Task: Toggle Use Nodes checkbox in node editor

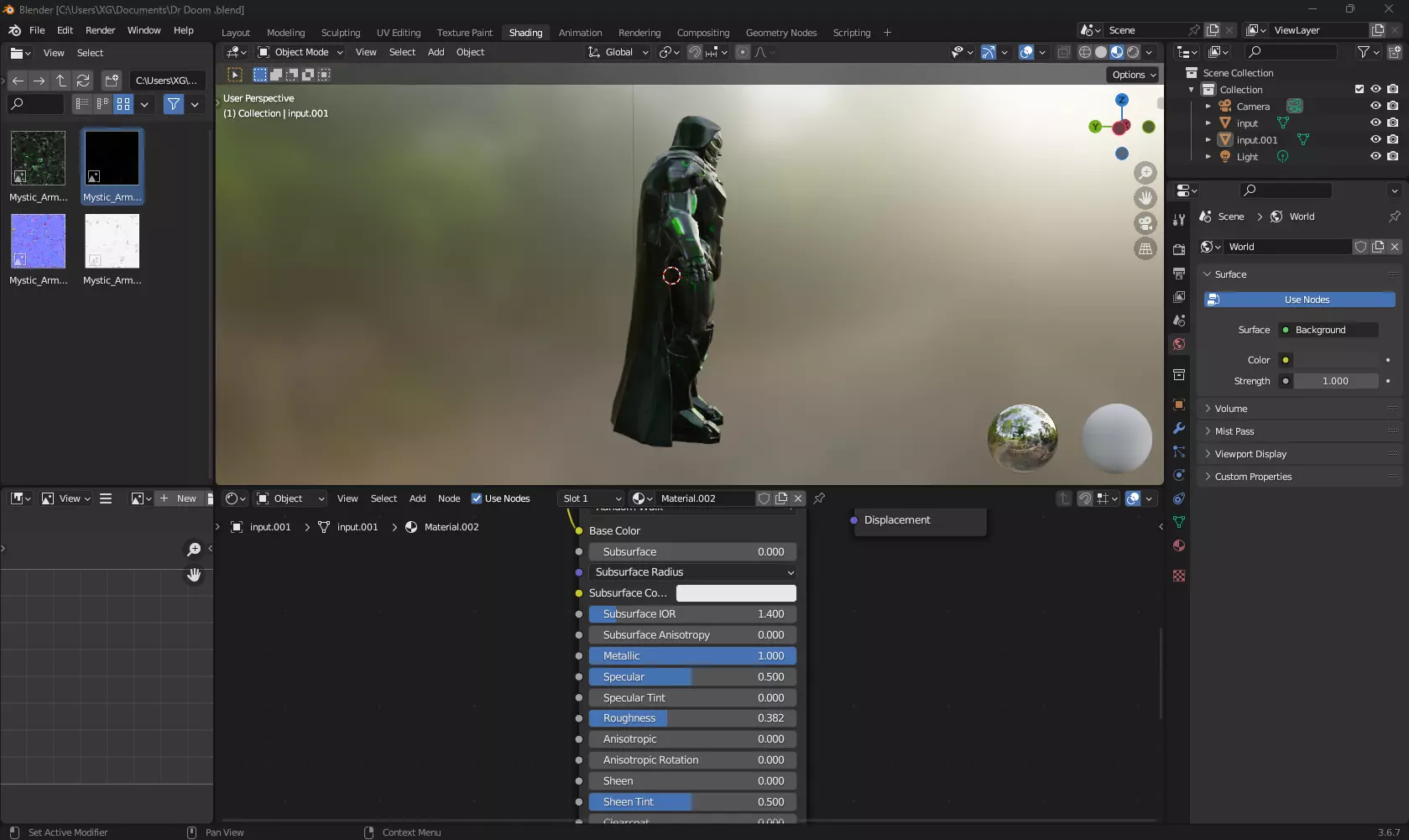Action: point(477,498)
